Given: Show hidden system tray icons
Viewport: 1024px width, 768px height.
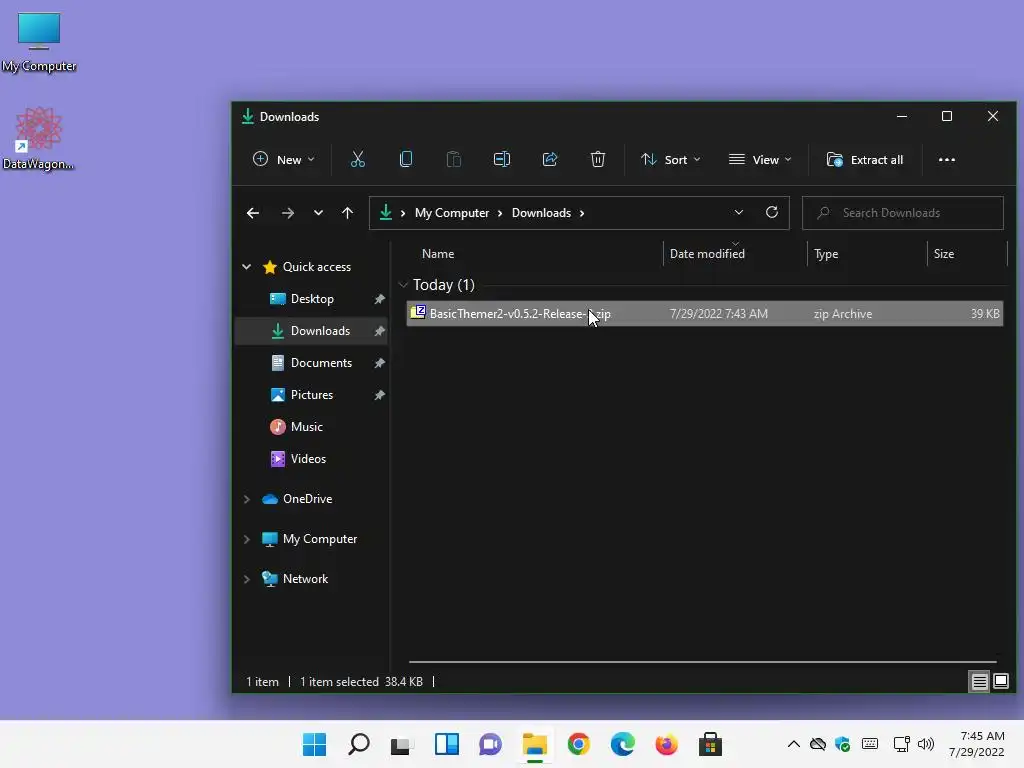Looking at the screenshot, I should [793, 744].
